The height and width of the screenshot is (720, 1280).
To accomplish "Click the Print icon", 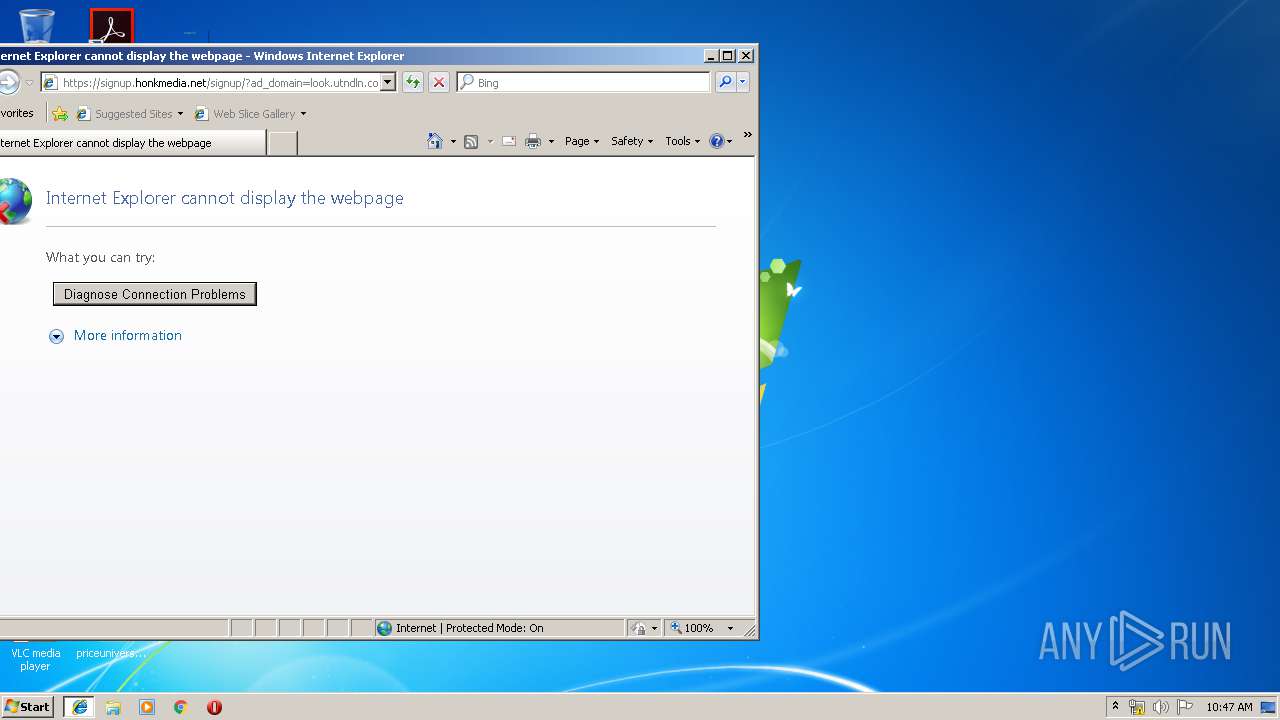I will (533, 141).
